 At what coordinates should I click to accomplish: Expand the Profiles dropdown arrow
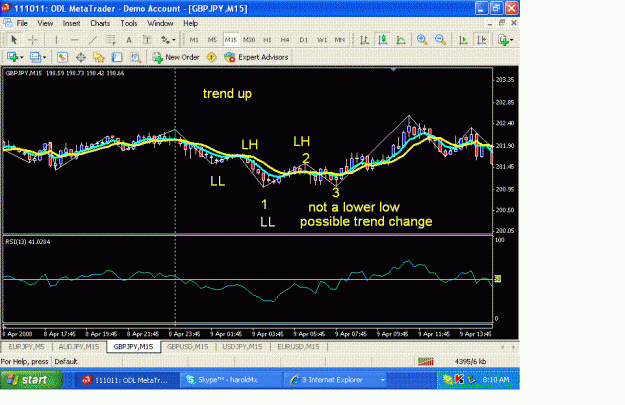pyautogui.click(x=44, y=57)
